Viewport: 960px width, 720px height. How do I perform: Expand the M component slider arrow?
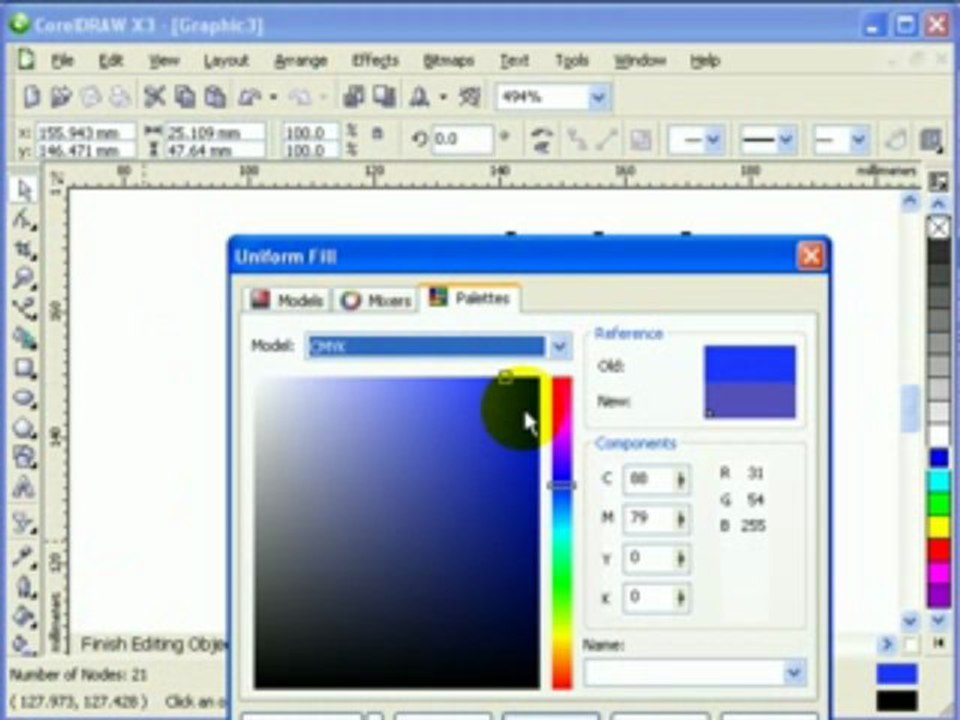pyautogui.click(x=680, y=519)
